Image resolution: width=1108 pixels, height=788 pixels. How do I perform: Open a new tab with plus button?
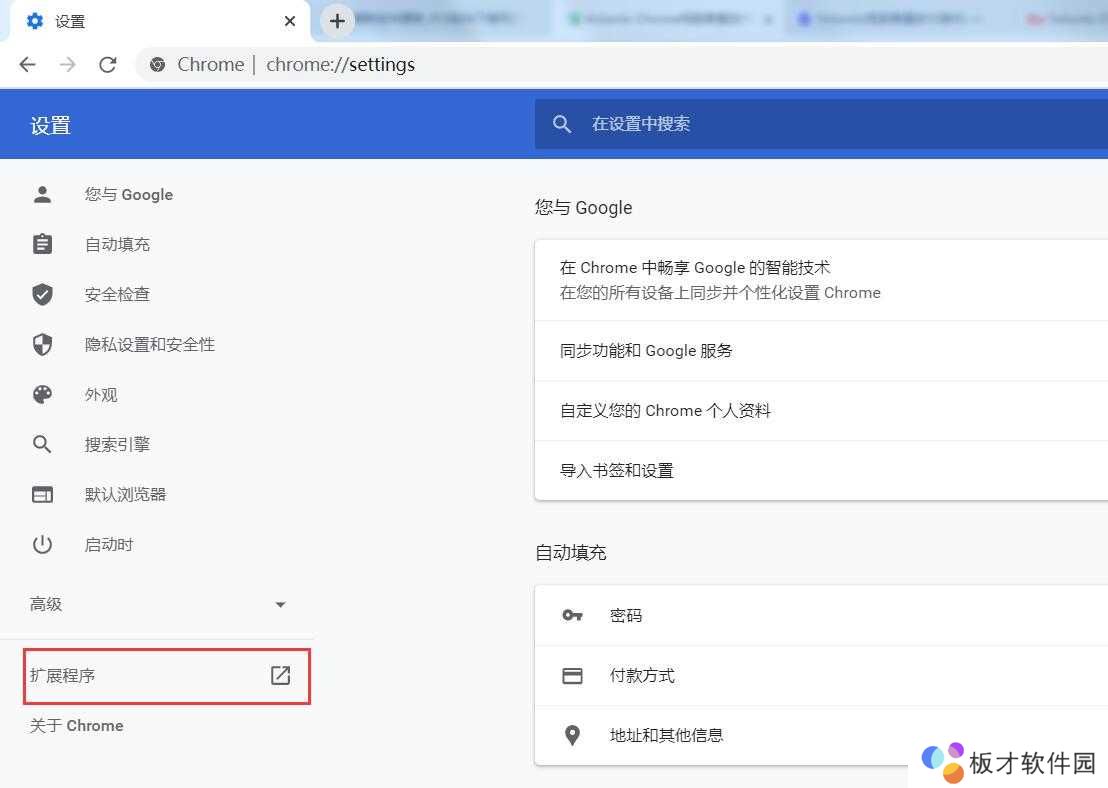[337, 21]
